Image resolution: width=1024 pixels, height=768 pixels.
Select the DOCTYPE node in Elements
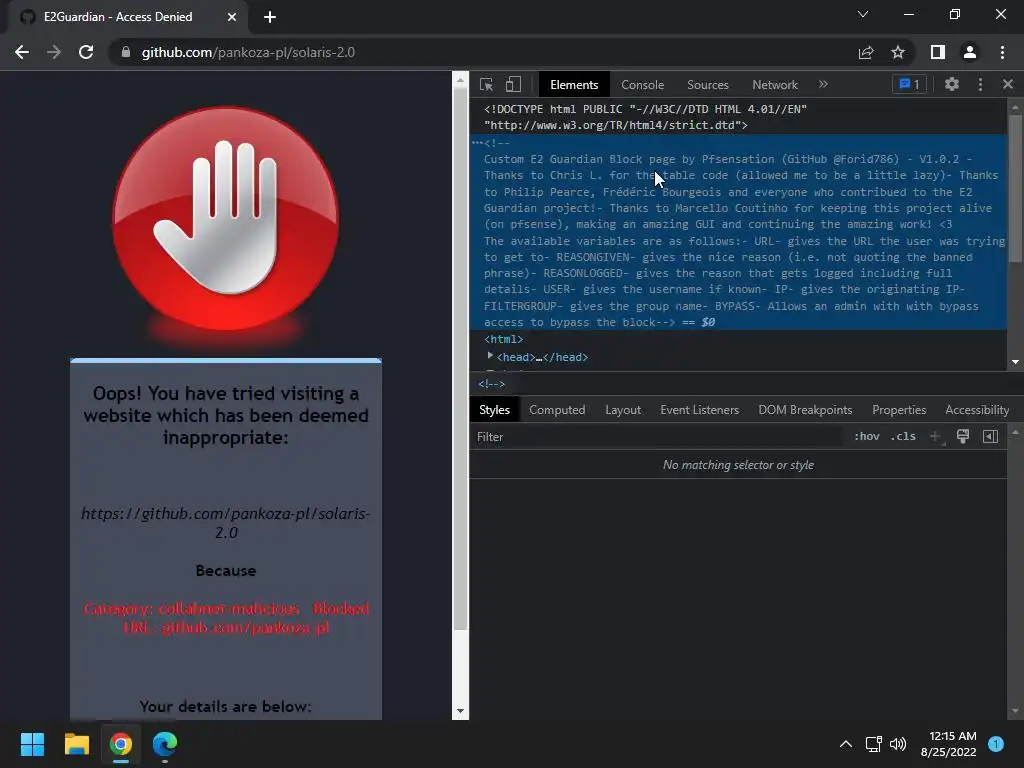pos(645,117)
